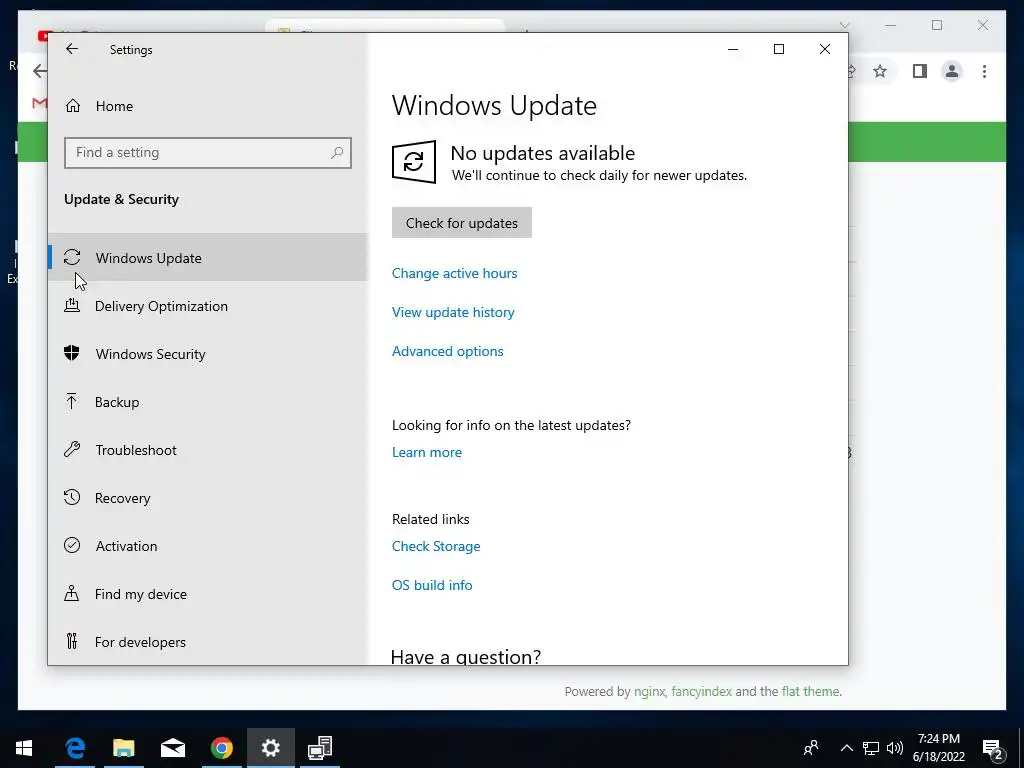The width and height of the screenshot is (1024, 768).
Task: Maximize the Settings window
Action: click(779, 49)
